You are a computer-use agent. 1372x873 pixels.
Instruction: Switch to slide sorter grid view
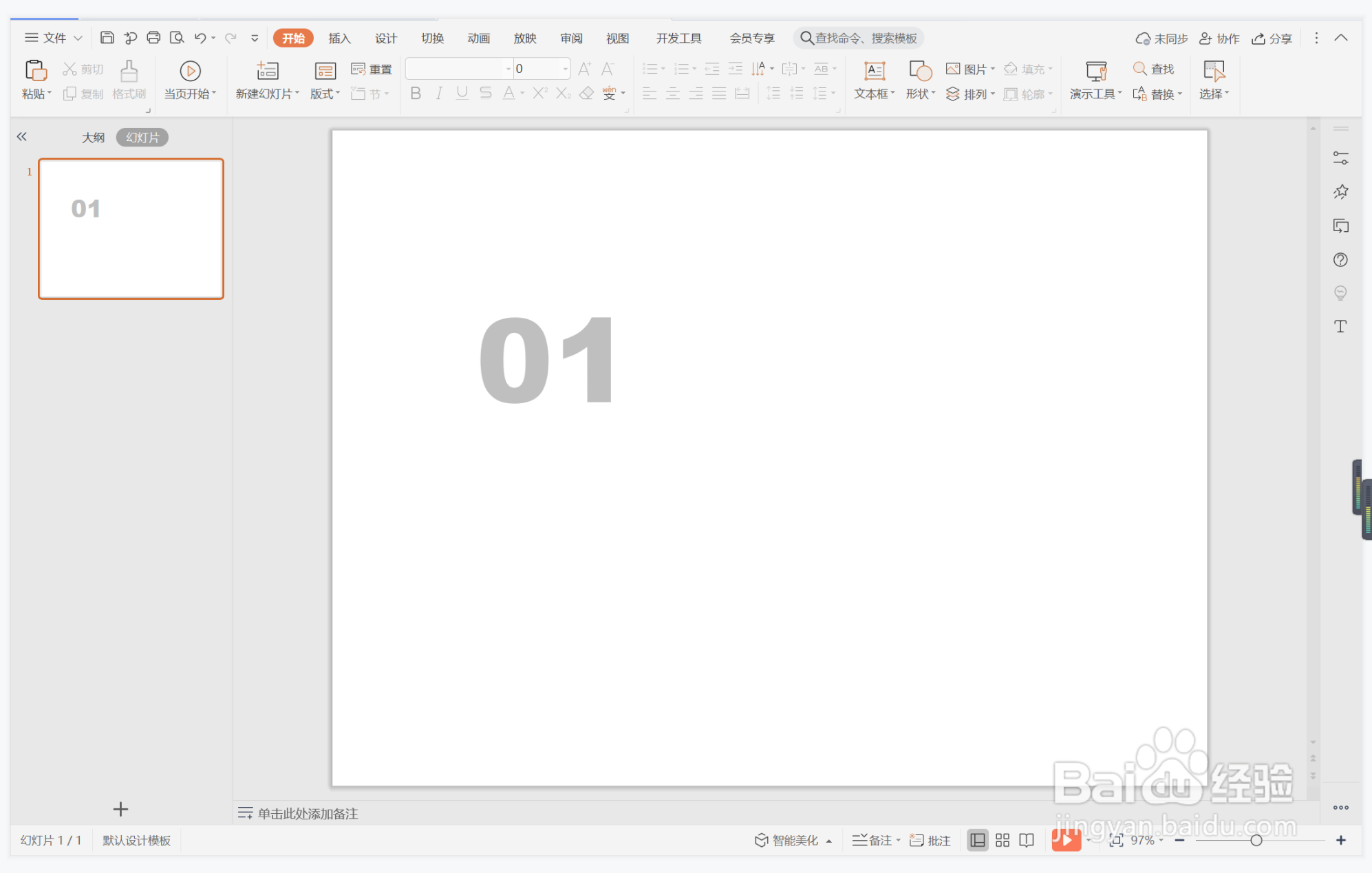(x=1002, y=840)
